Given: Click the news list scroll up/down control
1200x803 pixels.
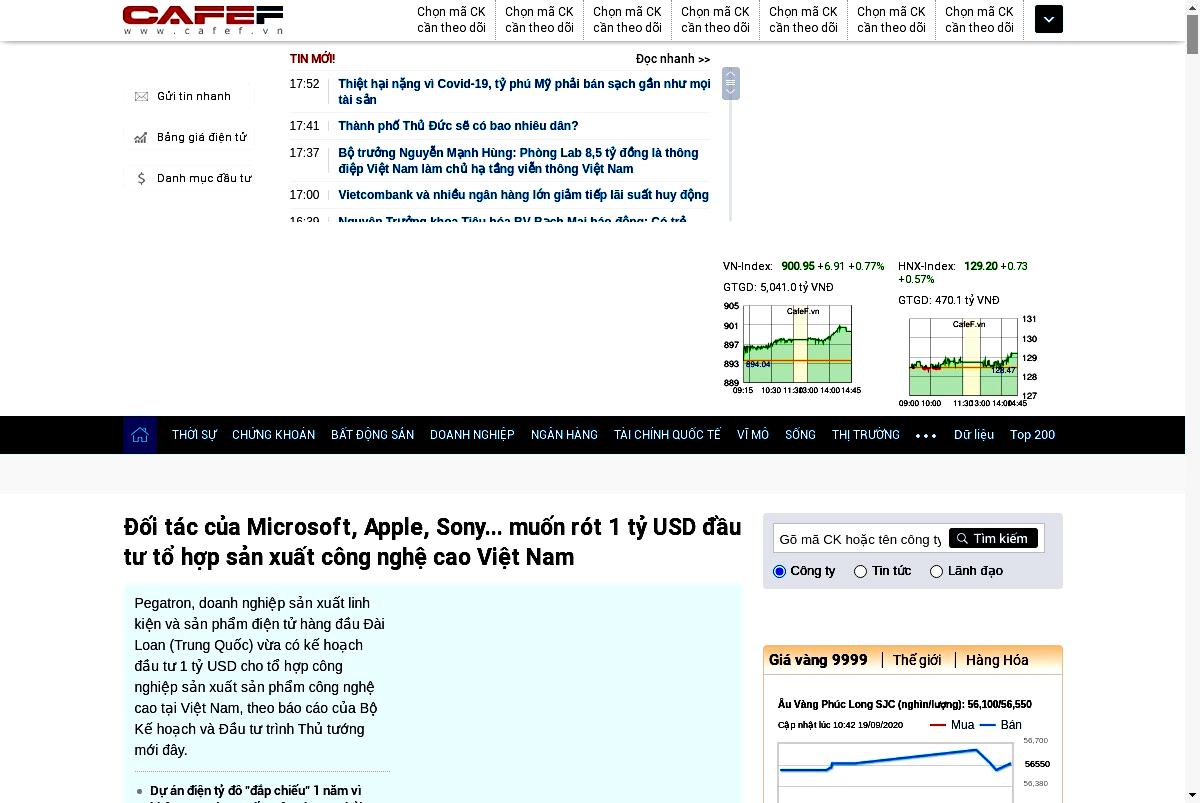Looking at the screenshot, I should click(731, 83).
